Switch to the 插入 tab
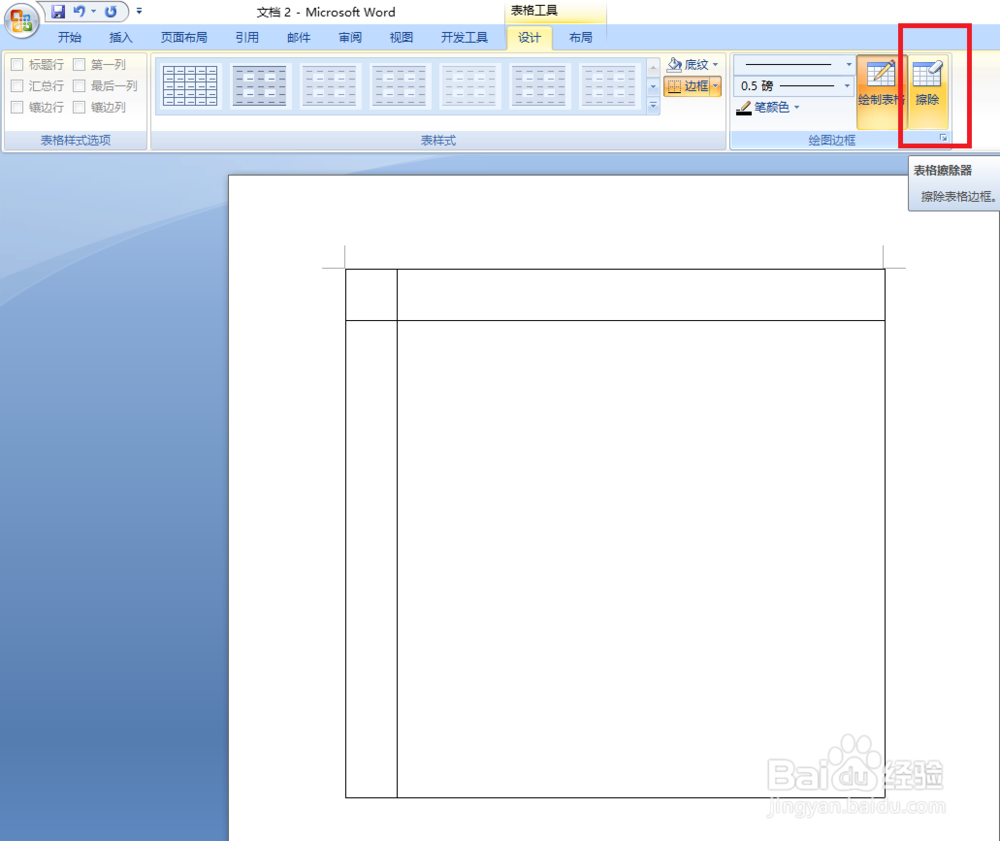Screen dimensions: 1000x841 point(121,38)
